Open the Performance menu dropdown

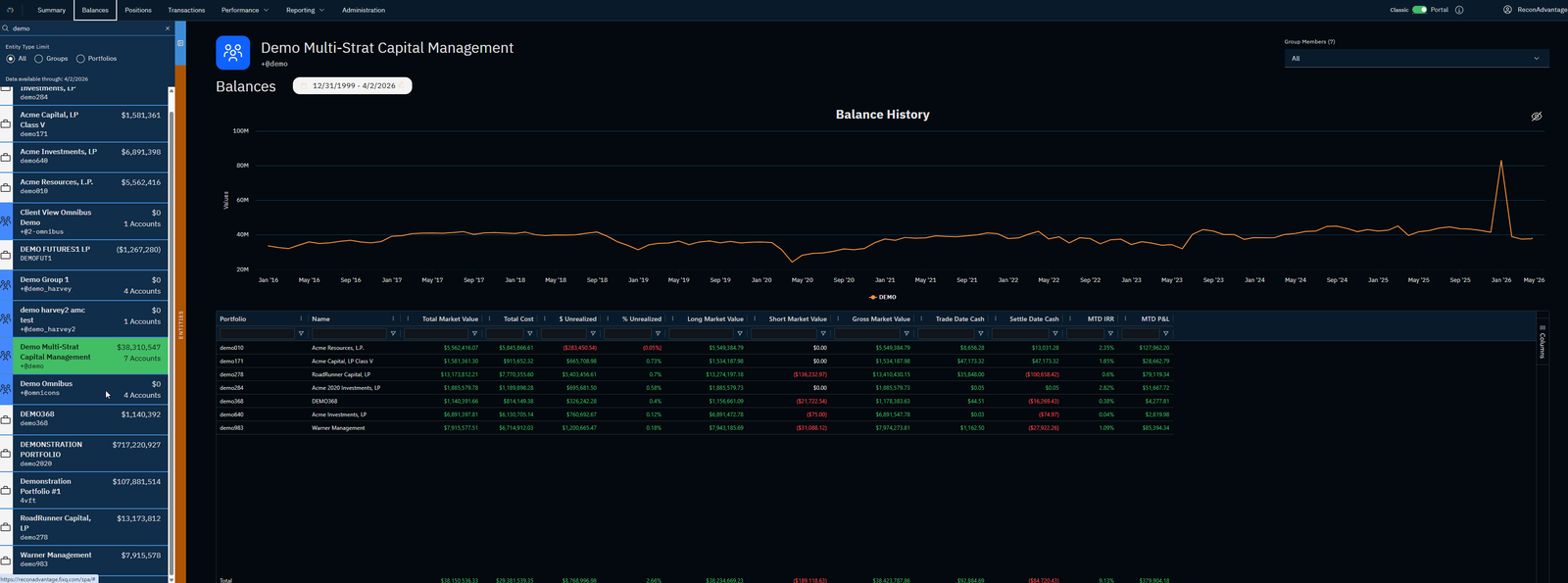pyautogui.click(x=244, y=10)
